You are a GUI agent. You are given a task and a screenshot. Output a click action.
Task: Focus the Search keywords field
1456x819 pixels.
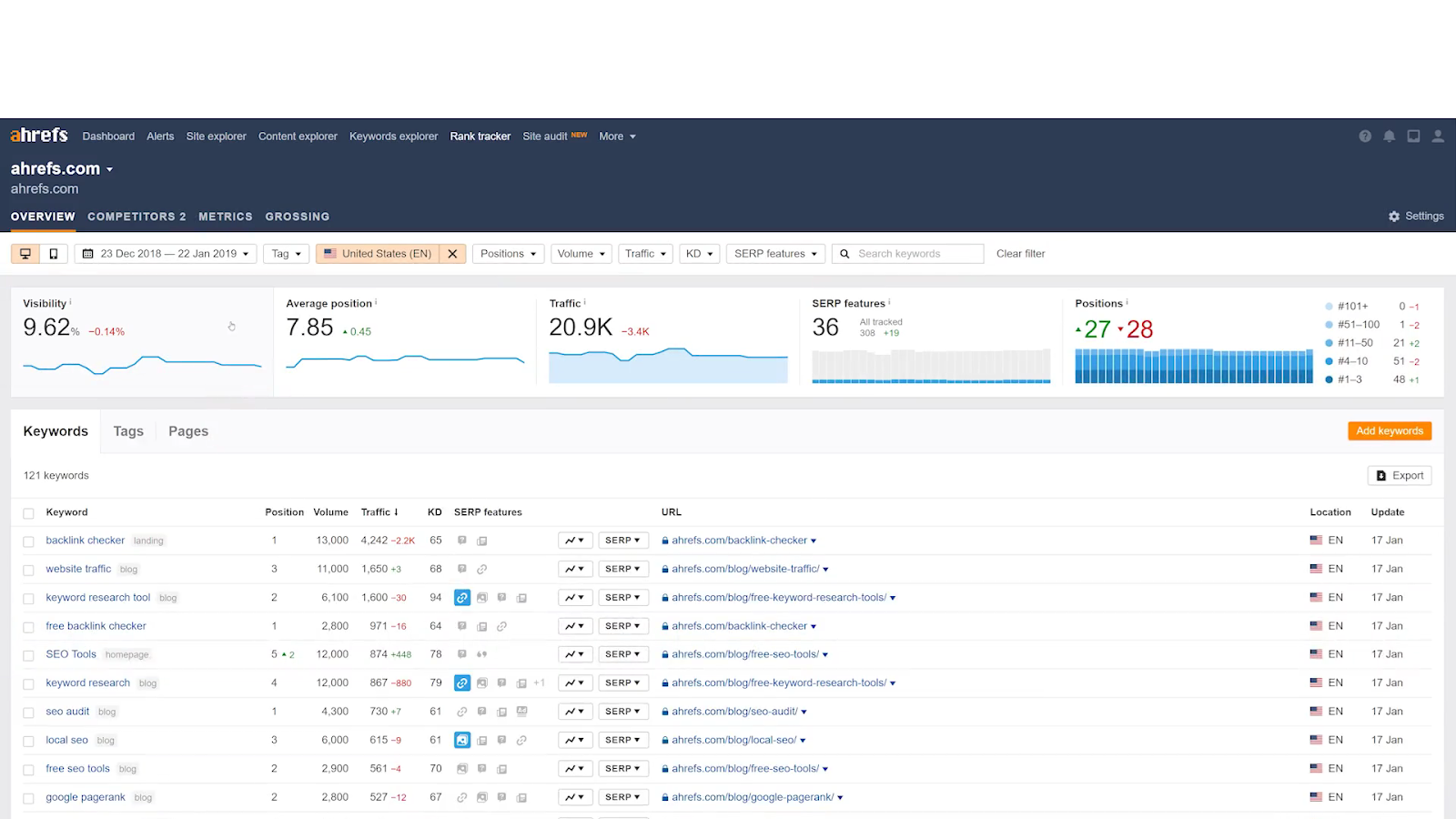pyautogui.click(x=908, y=254)
